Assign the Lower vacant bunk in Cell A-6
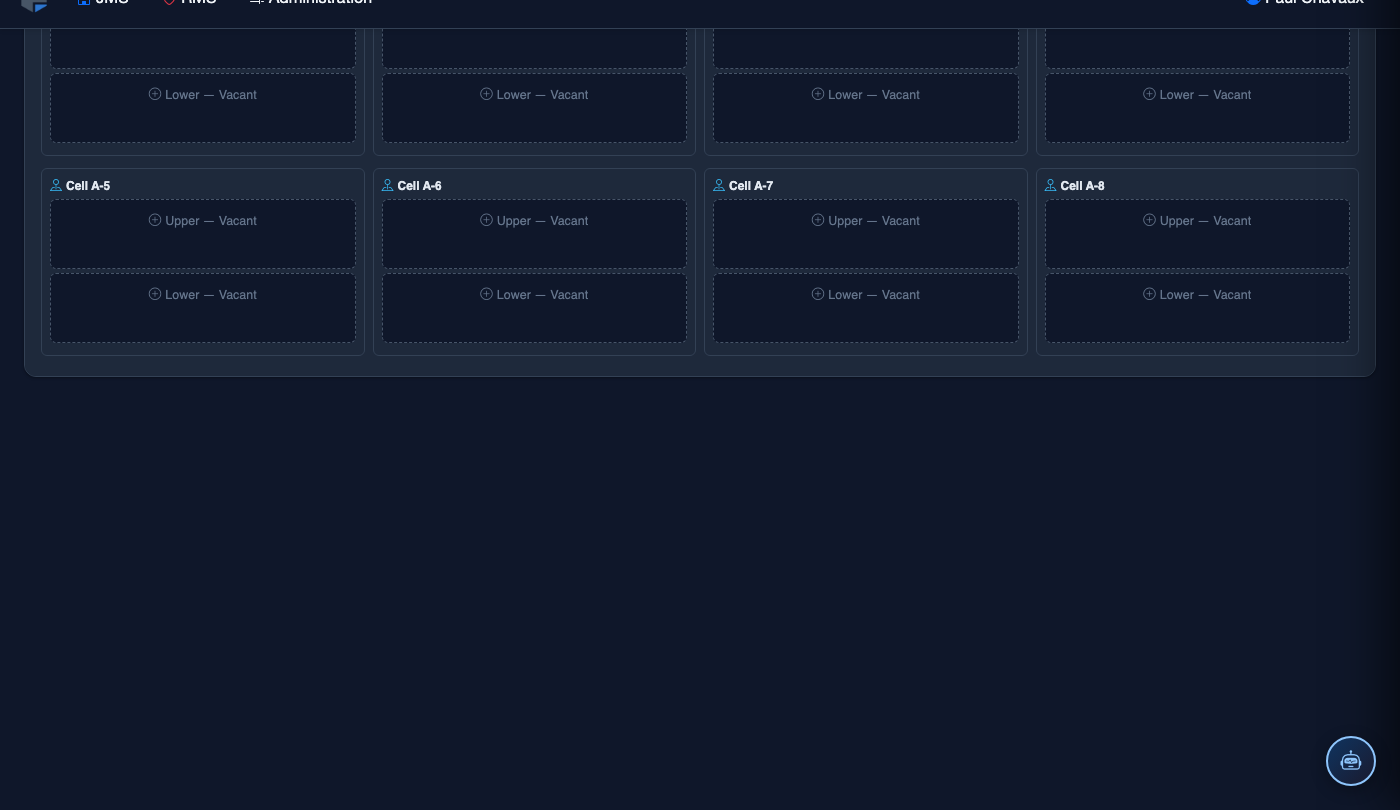Viewport: 1400px width, 810px height. (534, 308)
